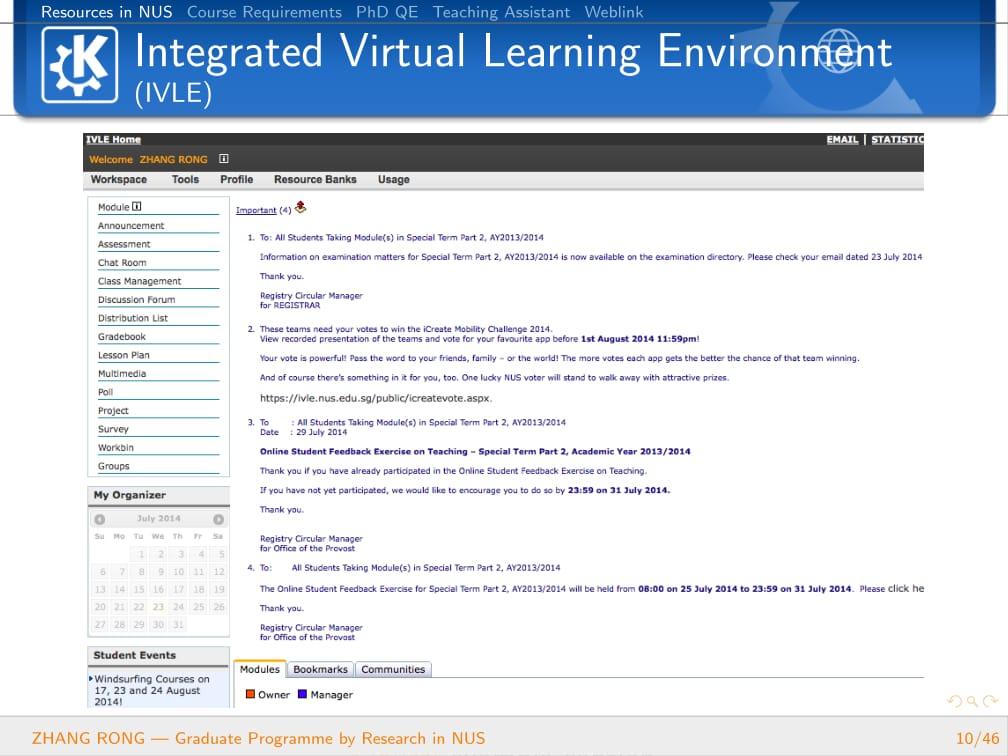Click the click here link in item 4

coord(906,588)
